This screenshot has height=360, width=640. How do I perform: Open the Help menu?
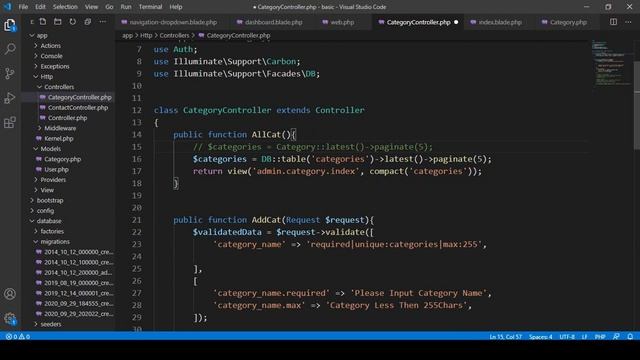[176, 7]
